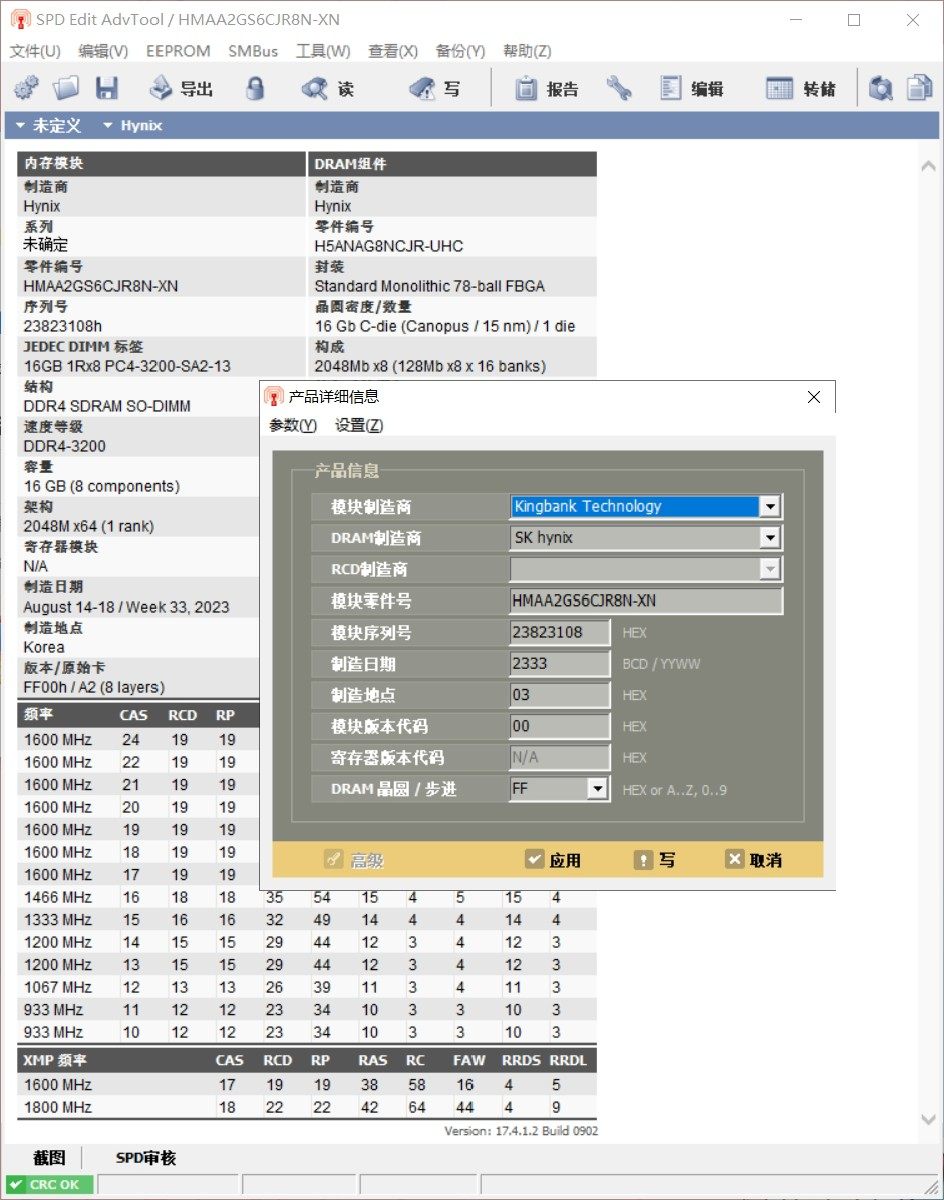Click the 制造日期 field showing 2333

pyautogui.click(x=560, y=663)
